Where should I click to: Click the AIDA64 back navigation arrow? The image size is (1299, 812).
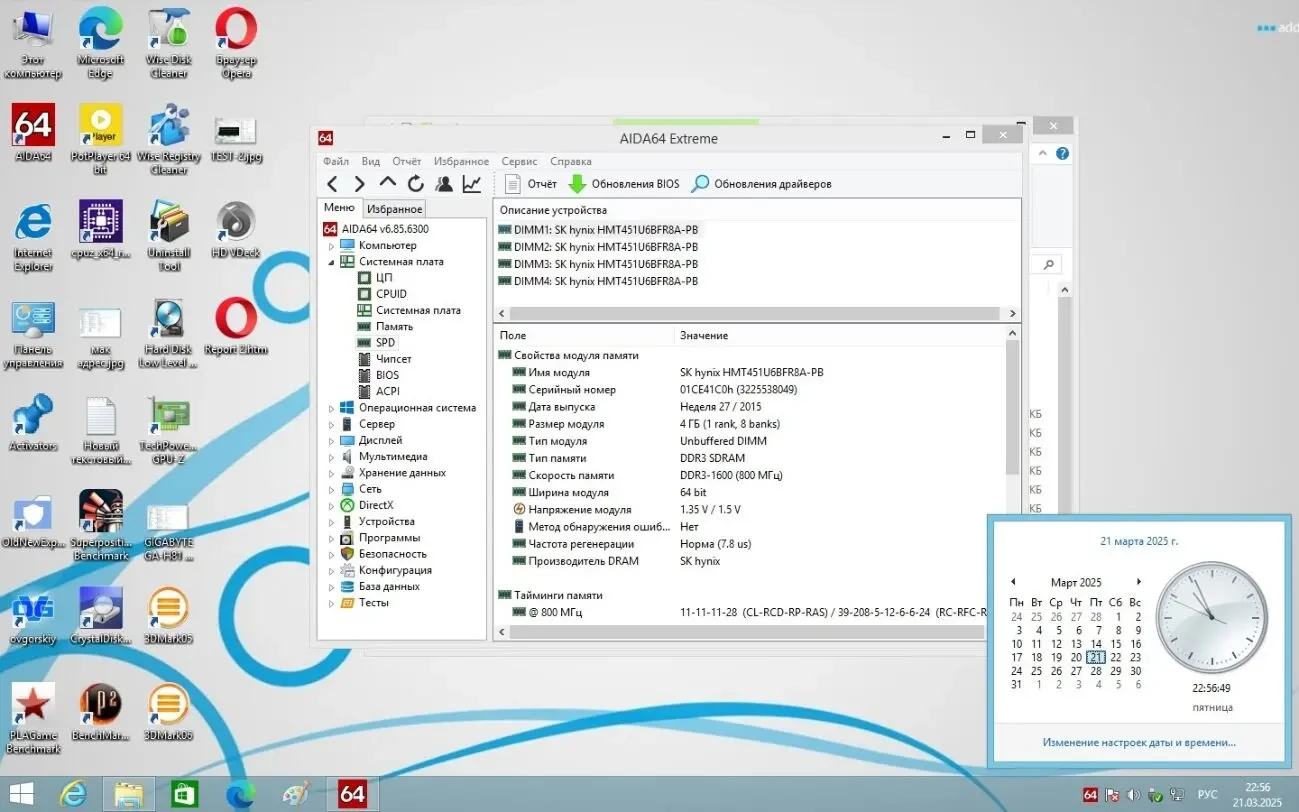(x=333, y=184)
